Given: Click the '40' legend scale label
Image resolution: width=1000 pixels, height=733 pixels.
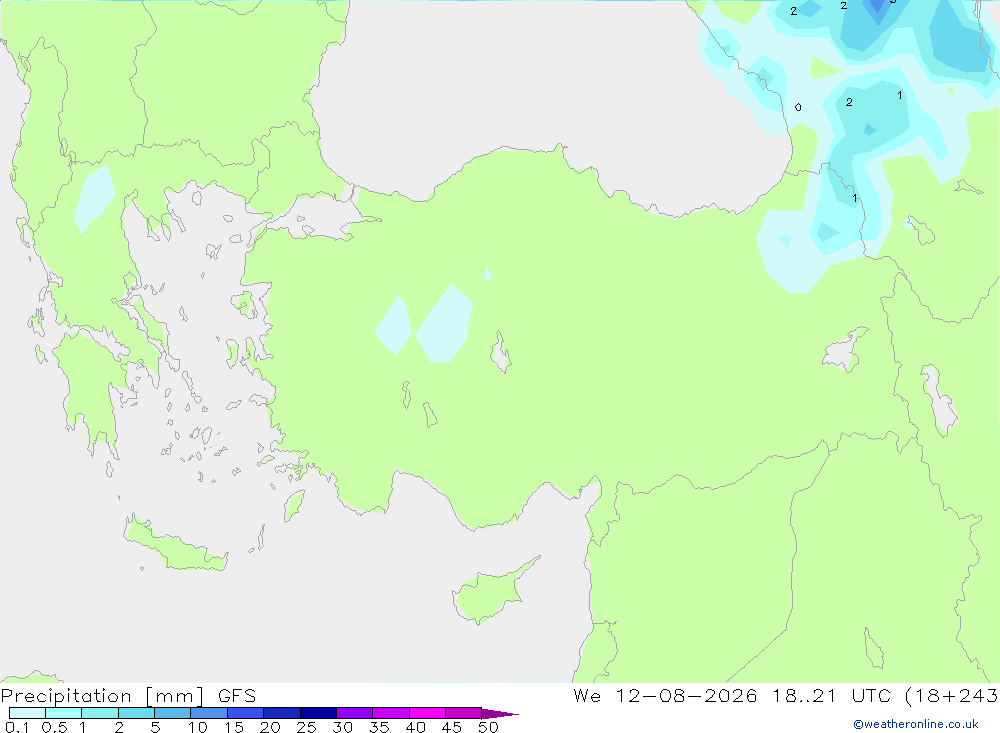Looking at the screenshot, I should click(415, 727).
